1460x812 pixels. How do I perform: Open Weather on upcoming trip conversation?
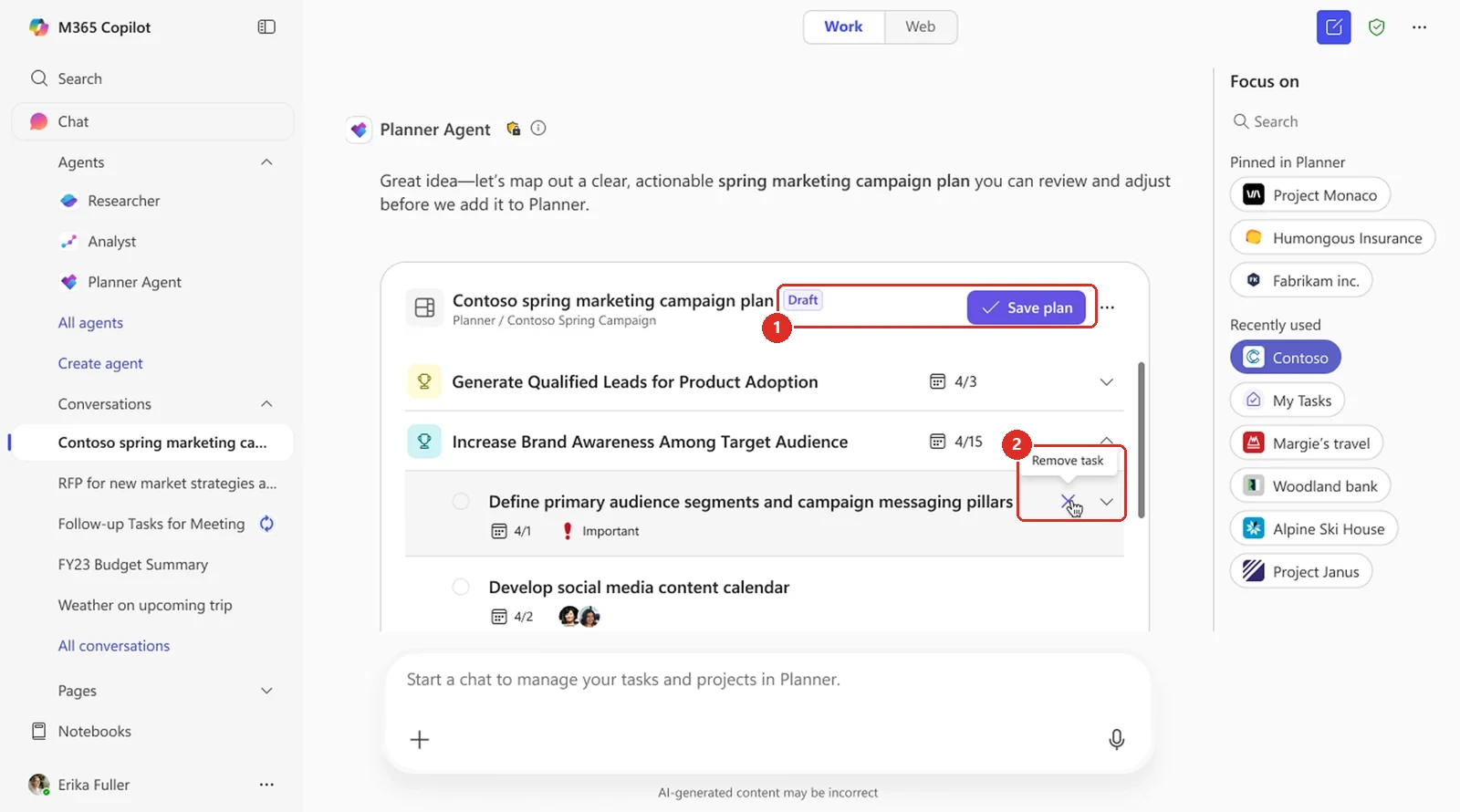(145, 605)
